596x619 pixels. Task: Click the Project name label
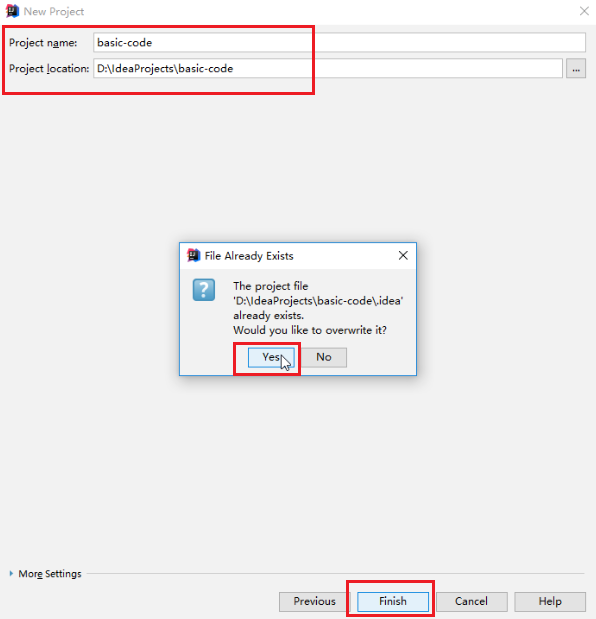(43, 43)
